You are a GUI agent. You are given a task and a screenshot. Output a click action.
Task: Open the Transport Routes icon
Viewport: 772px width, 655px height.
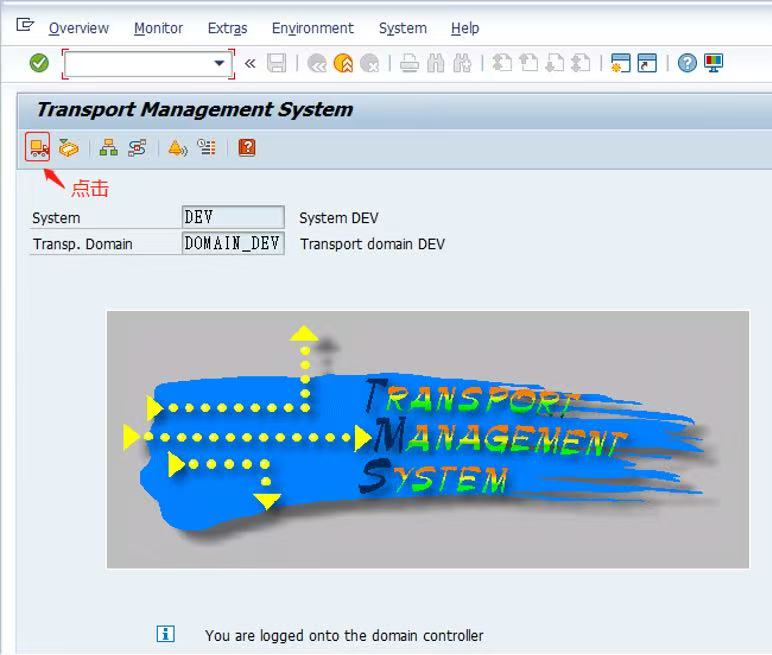(x=137, y=147)
